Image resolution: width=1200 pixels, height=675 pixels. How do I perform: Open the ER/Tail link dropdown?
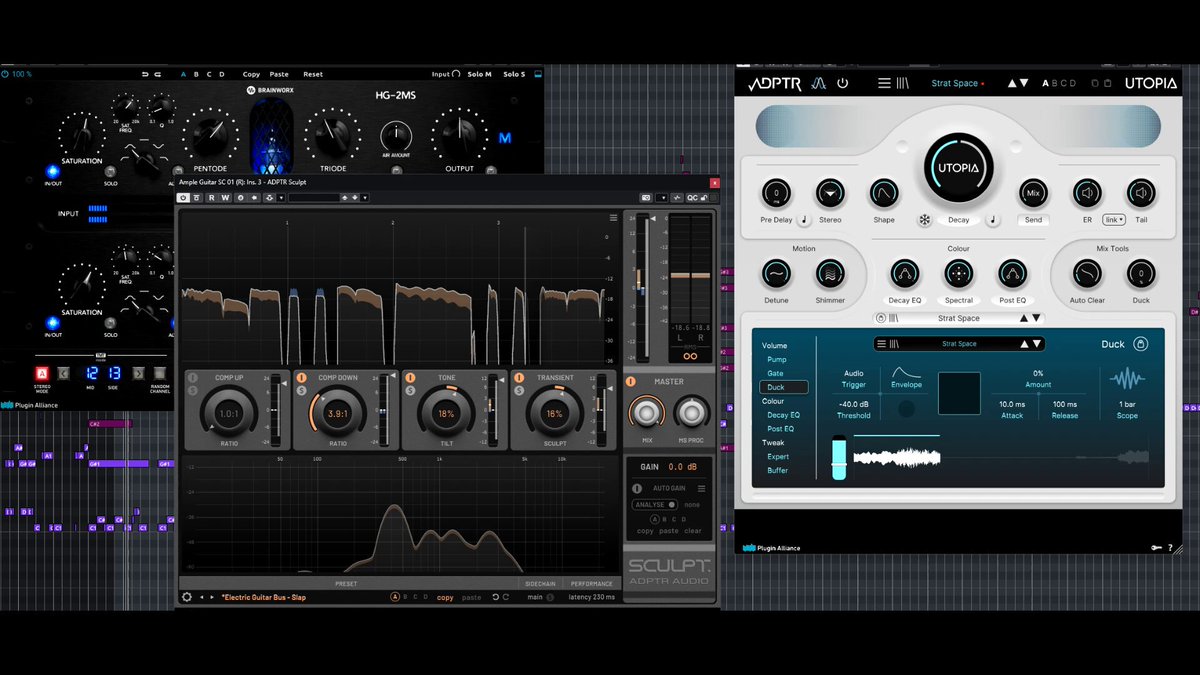tap(1114, 220)
